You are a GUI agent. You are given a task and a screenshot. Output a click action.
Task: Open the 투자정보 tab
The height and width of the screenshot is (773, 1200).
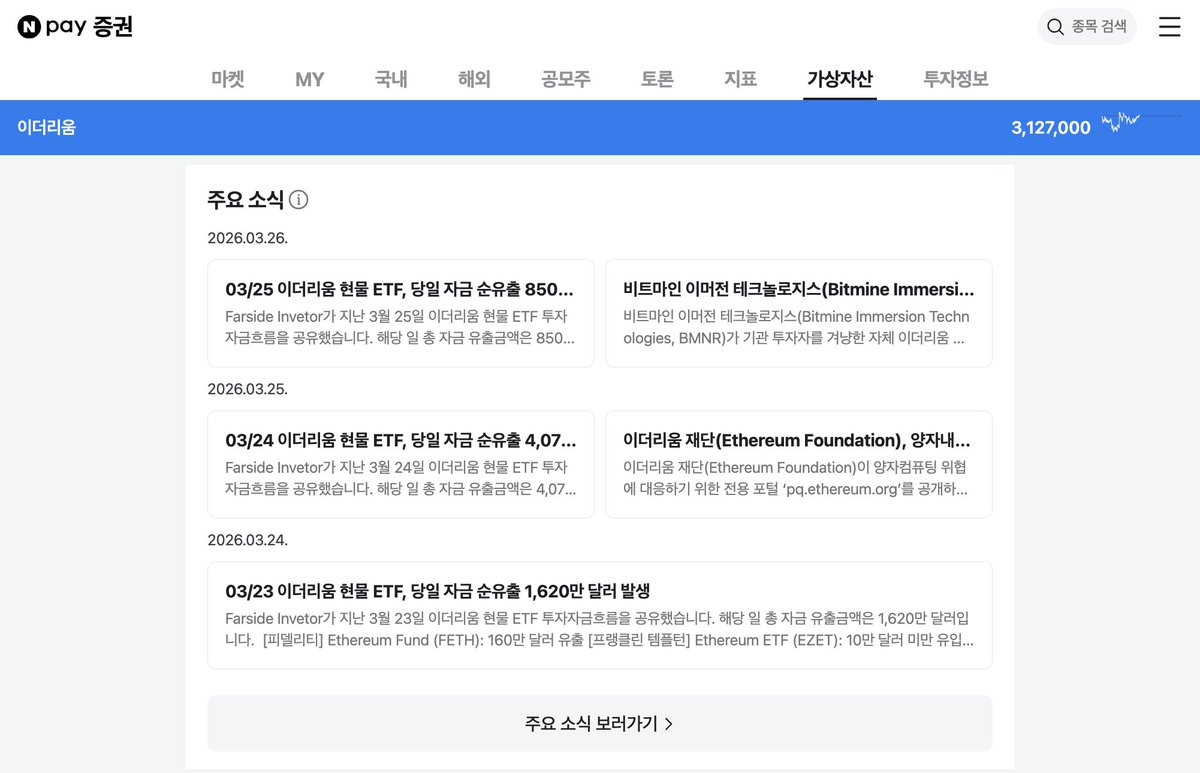coord(956,79)
